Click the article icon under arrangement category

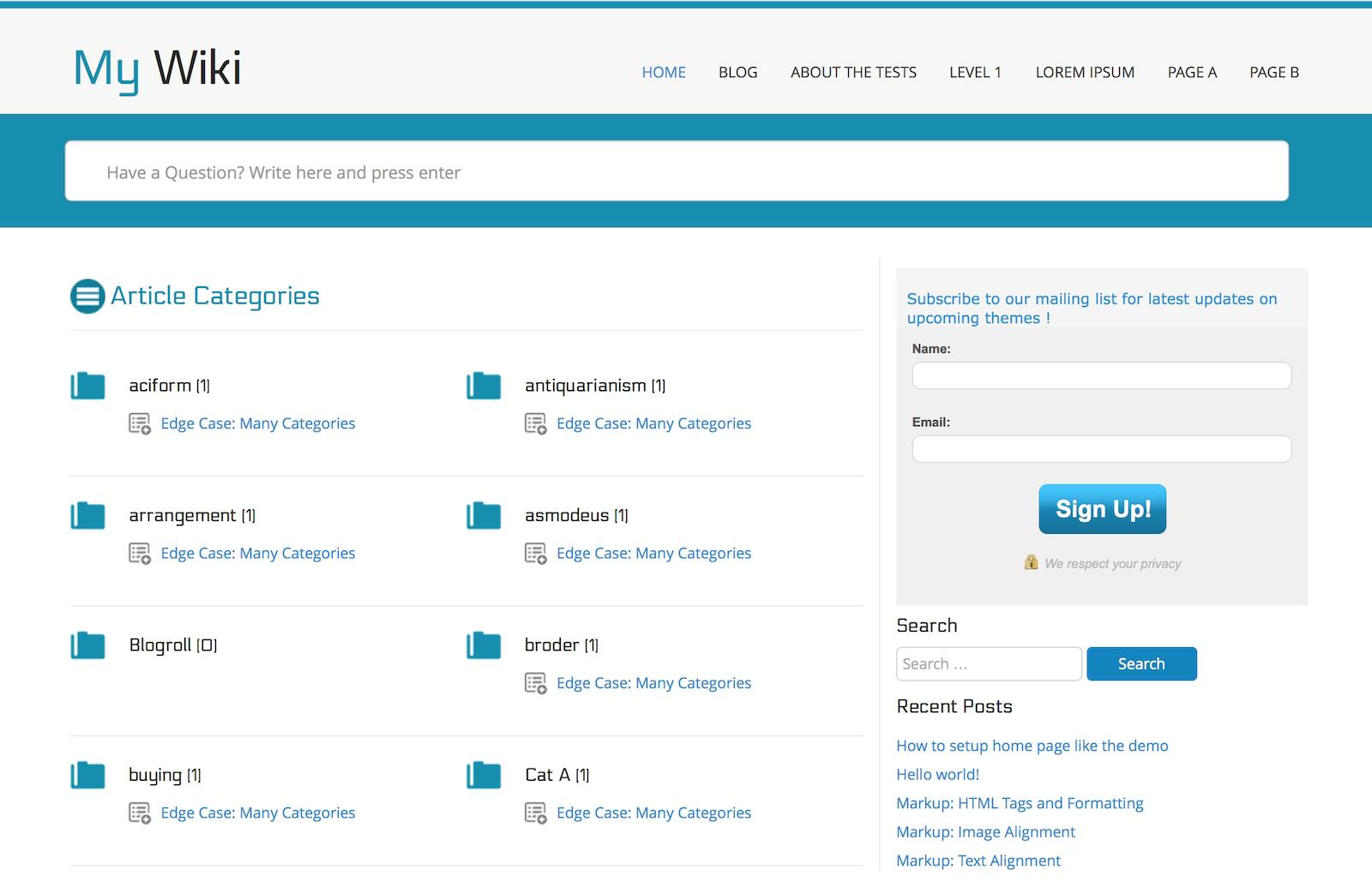140,554
